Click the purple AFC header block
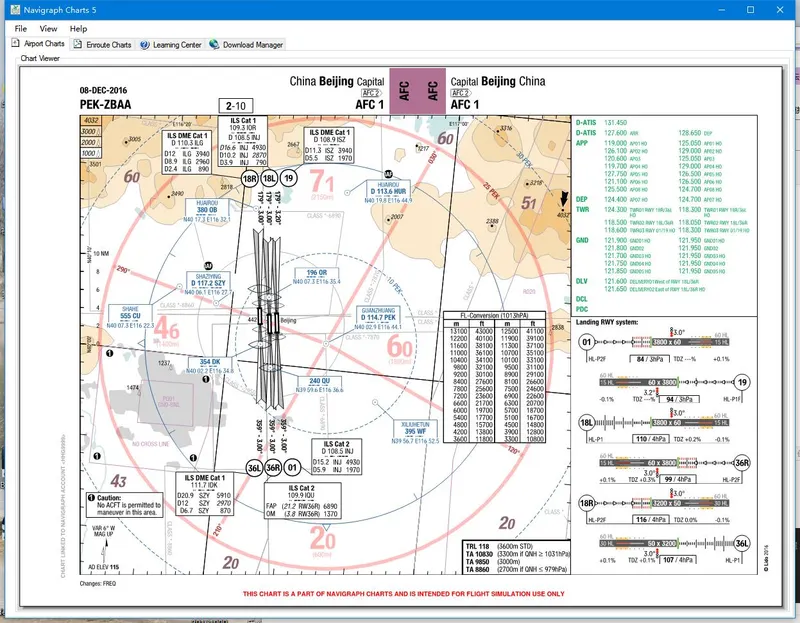The height and width of the screenshot is (623, 800). tap(417, 91)
